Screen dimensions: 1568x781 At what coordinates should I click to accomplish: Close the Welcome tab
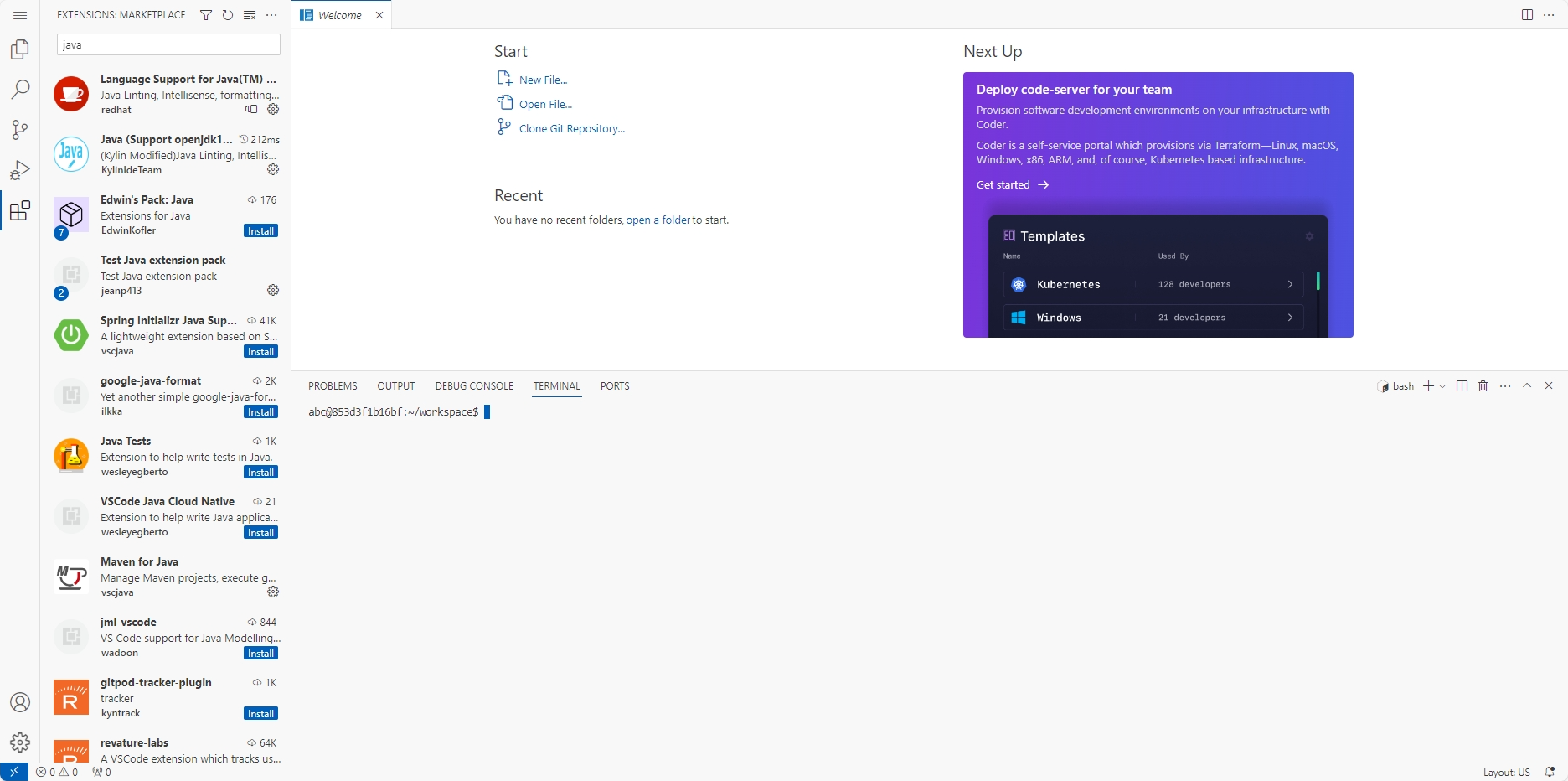point(379,15)
